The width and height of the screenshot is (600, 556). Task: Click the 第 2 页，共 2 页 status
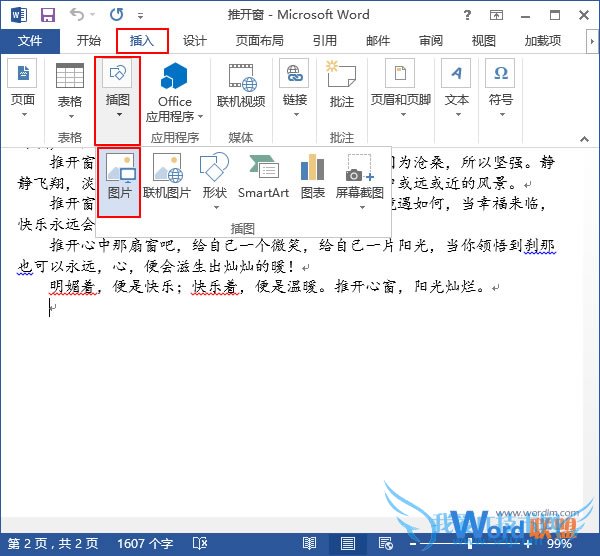[x=53, y=543]
